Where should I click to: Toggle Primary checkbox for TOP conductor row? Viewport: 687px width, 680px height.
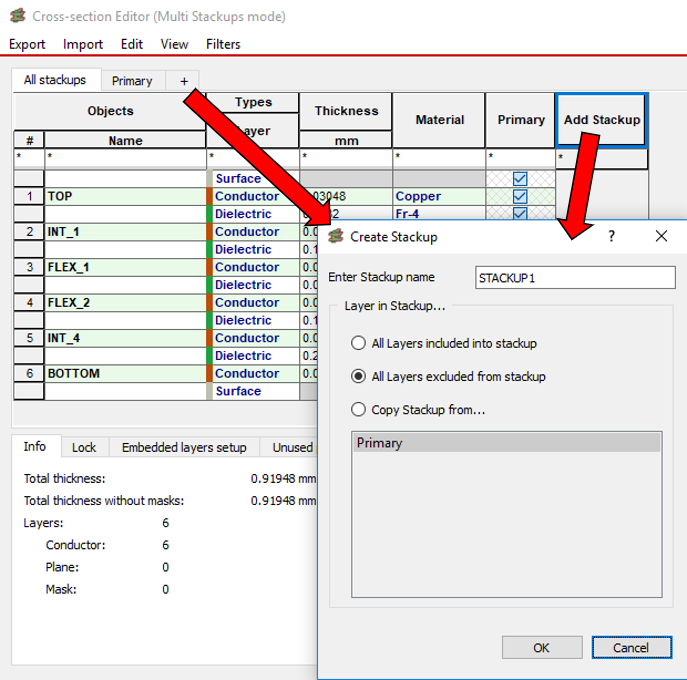520,196
